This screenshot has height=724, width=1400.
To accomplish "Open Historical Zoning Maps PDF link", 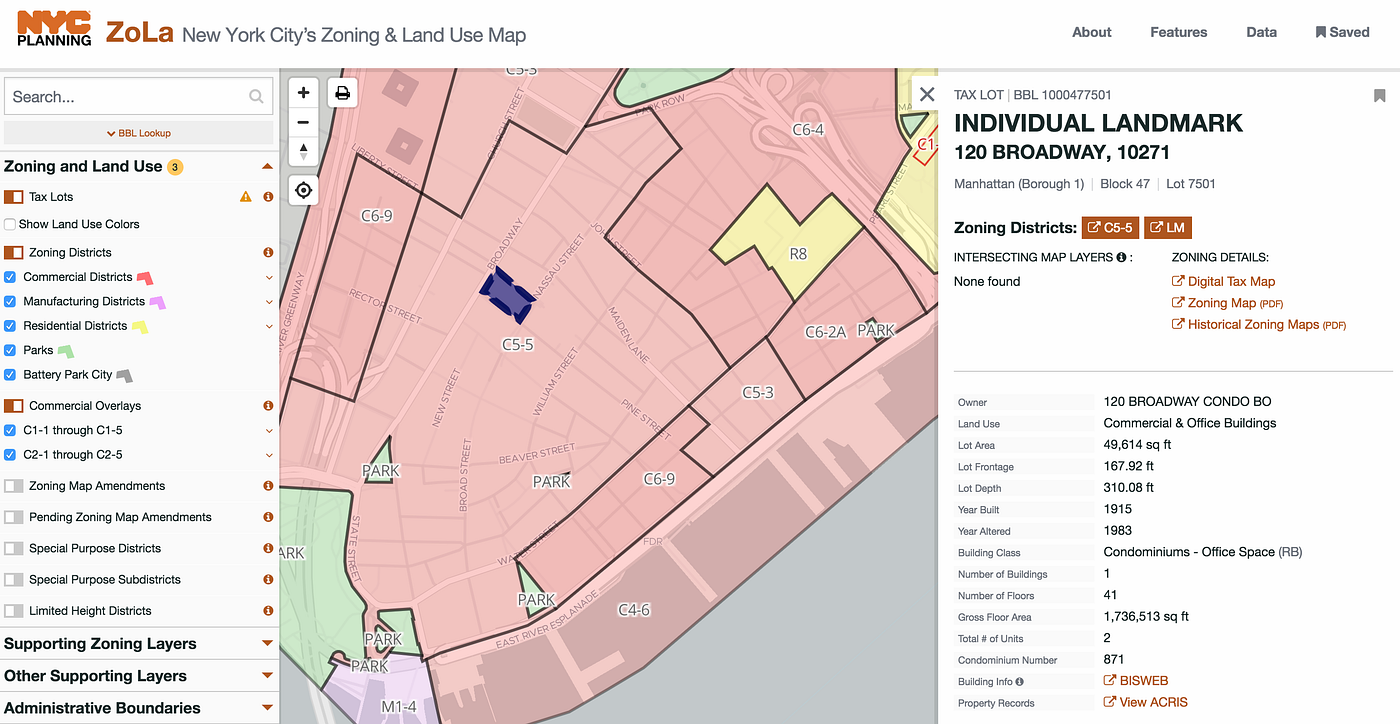I will click(1259, 325).
